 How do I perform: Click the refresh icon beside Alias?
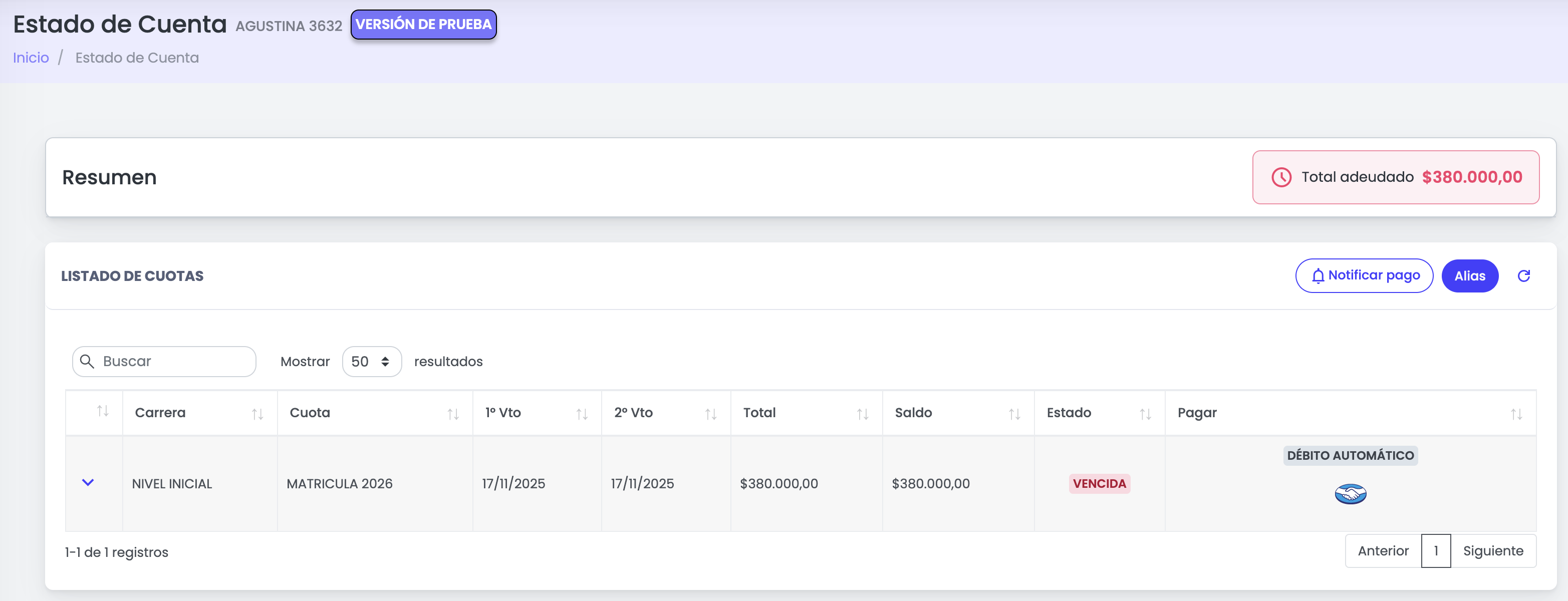(x=1523, y=276)
